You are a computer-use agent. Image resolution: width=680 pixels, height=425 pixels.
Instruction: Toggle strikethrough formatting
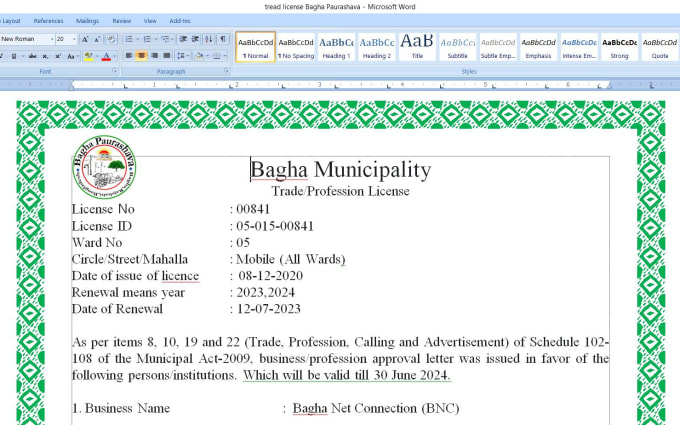tap(33, 56)
